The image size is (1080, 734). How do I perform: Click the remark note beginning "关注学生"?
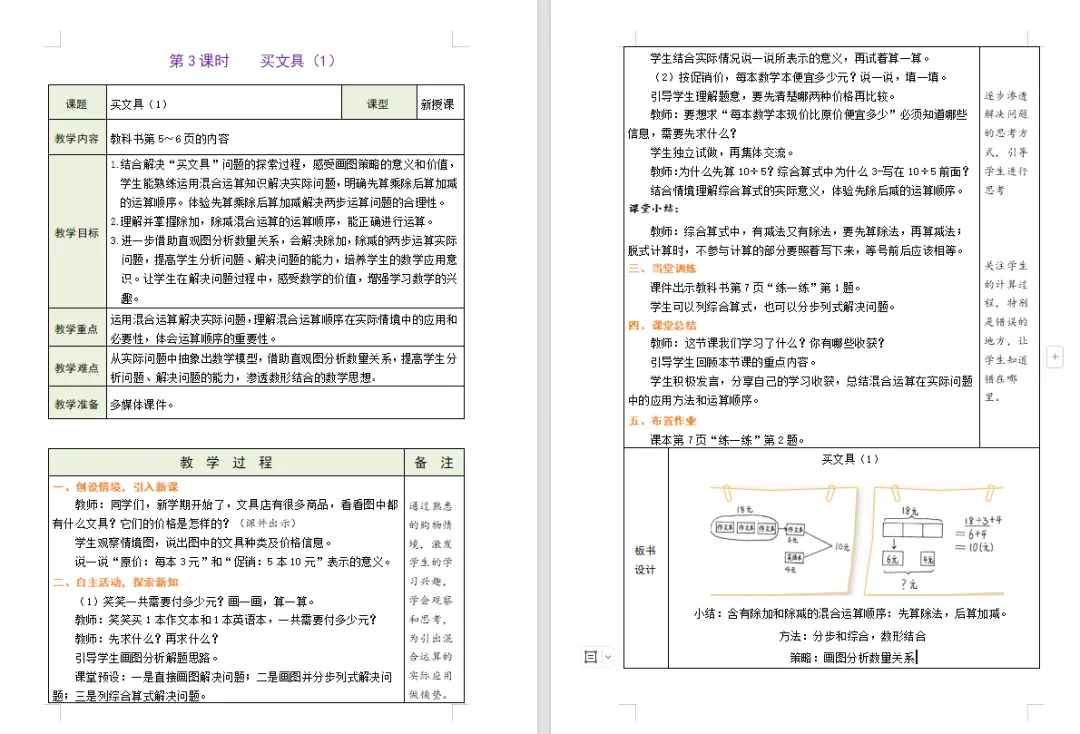click(1006, 331)
